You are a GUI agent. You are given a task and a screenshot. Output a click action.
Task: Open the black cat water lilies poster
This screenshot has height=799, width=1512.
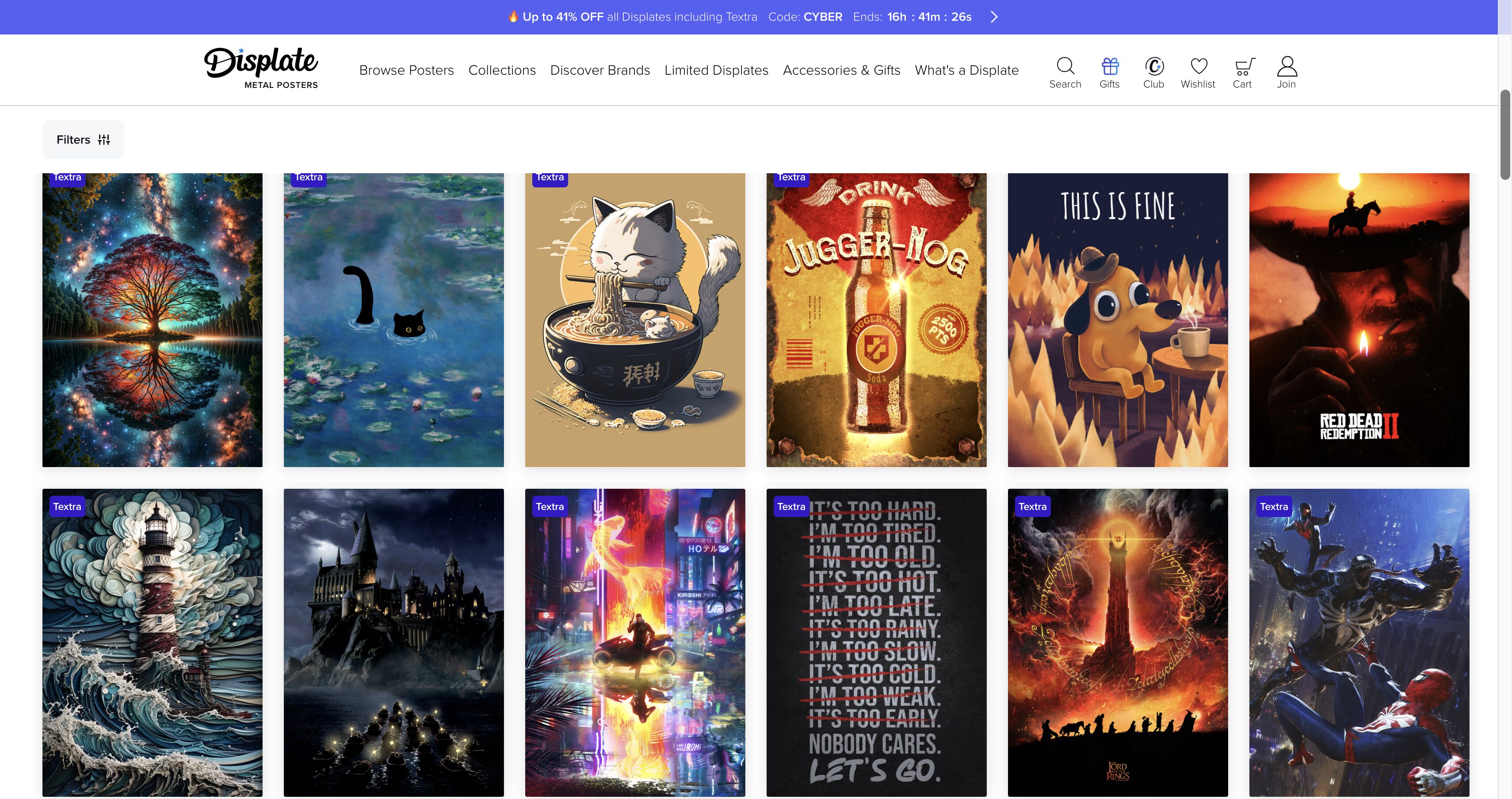tap(393, 320)
